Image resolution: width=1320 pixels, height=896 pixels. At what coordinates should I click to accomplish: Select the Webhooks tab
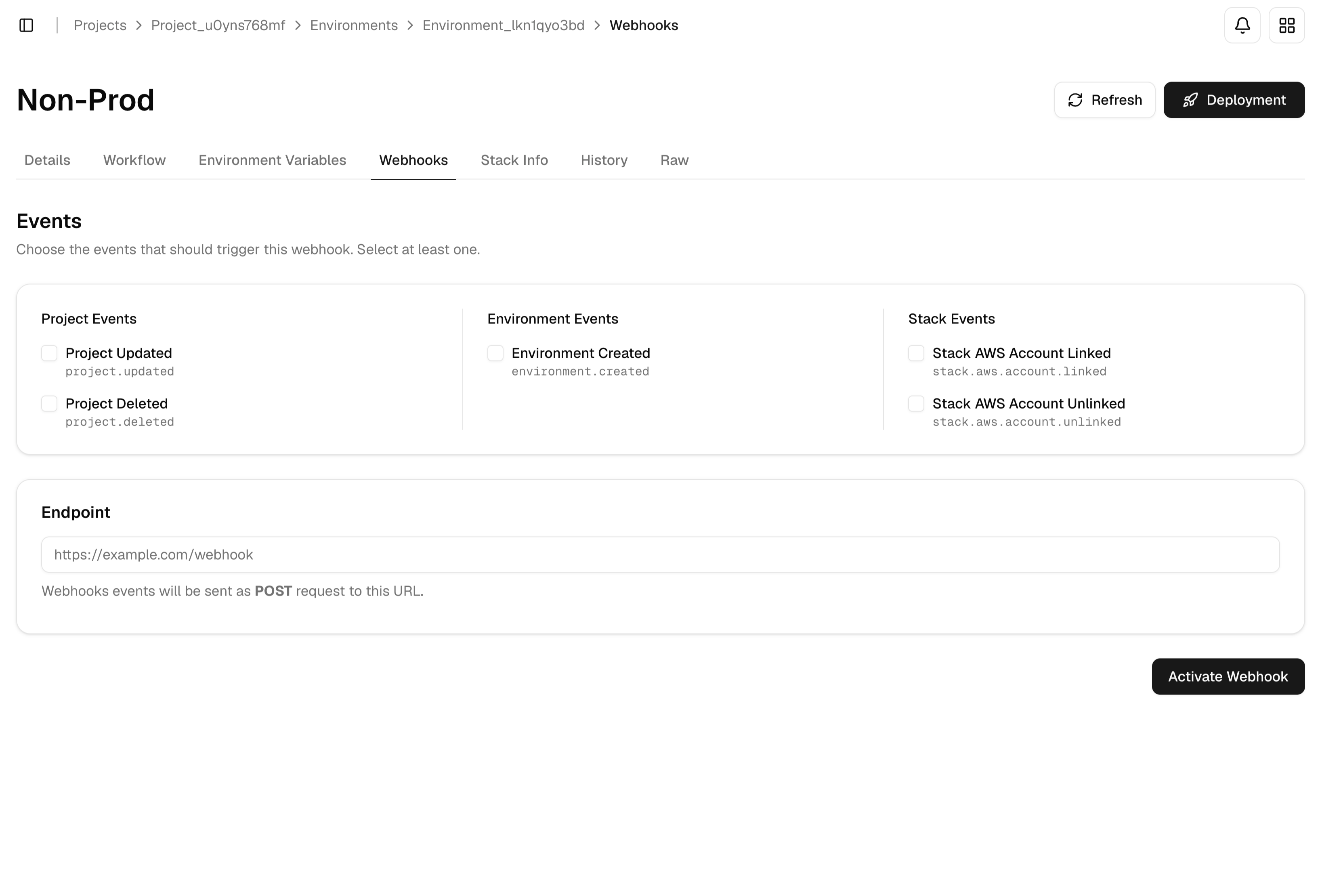click(413, 160)
